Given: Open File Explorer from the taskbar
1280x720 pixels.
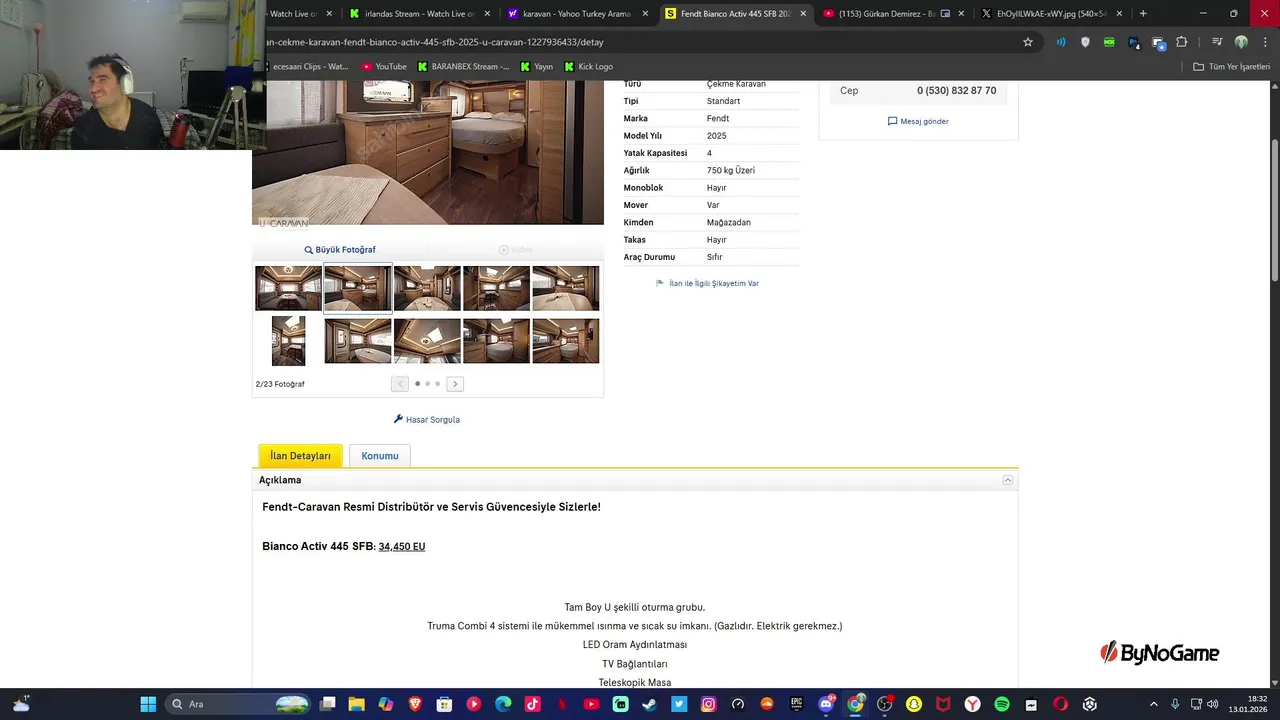Looking at the screenshot, I should click(356, 704).
